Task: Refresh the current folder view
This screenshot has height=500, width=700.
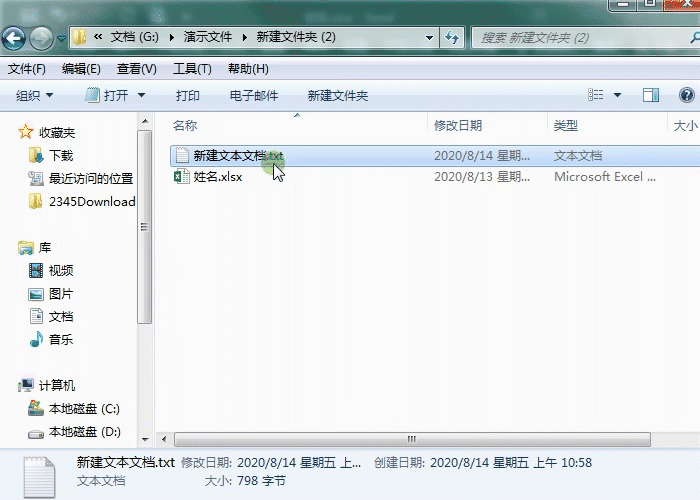Action: click(x=452, y=38)
